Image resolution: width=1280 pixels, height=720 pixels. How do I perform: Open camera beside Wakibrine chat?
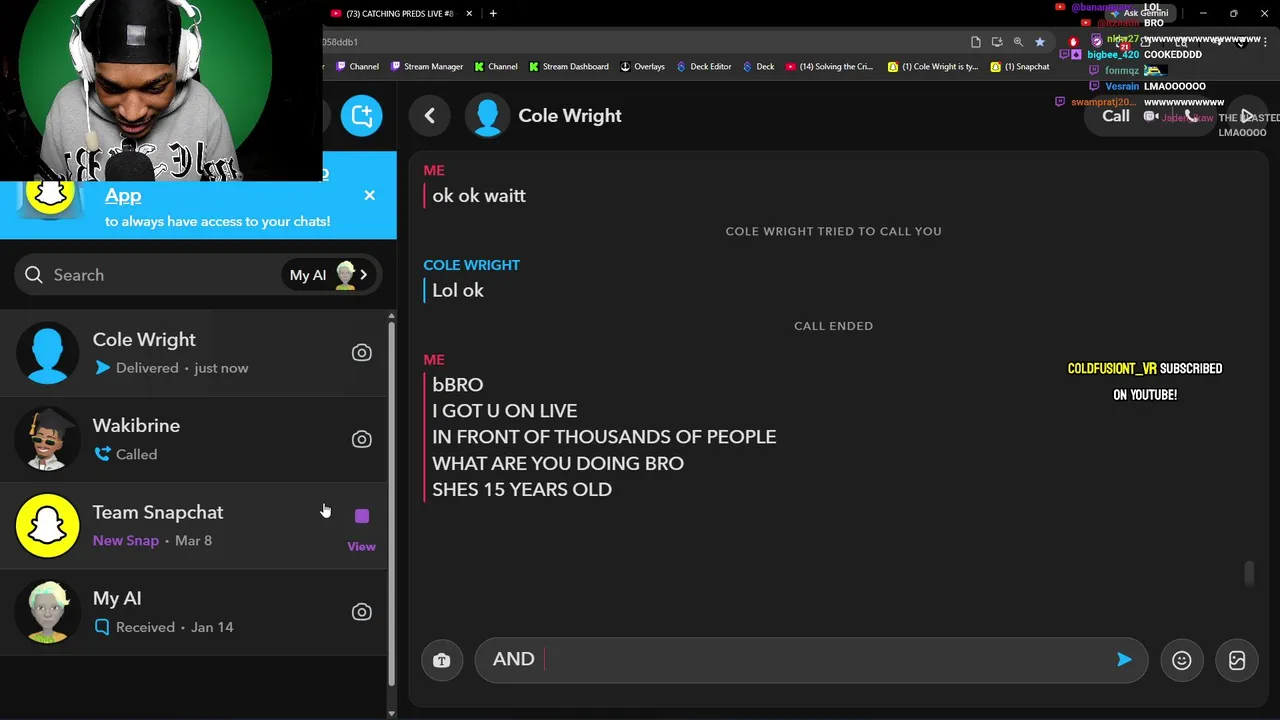click(x=361, y=439)
